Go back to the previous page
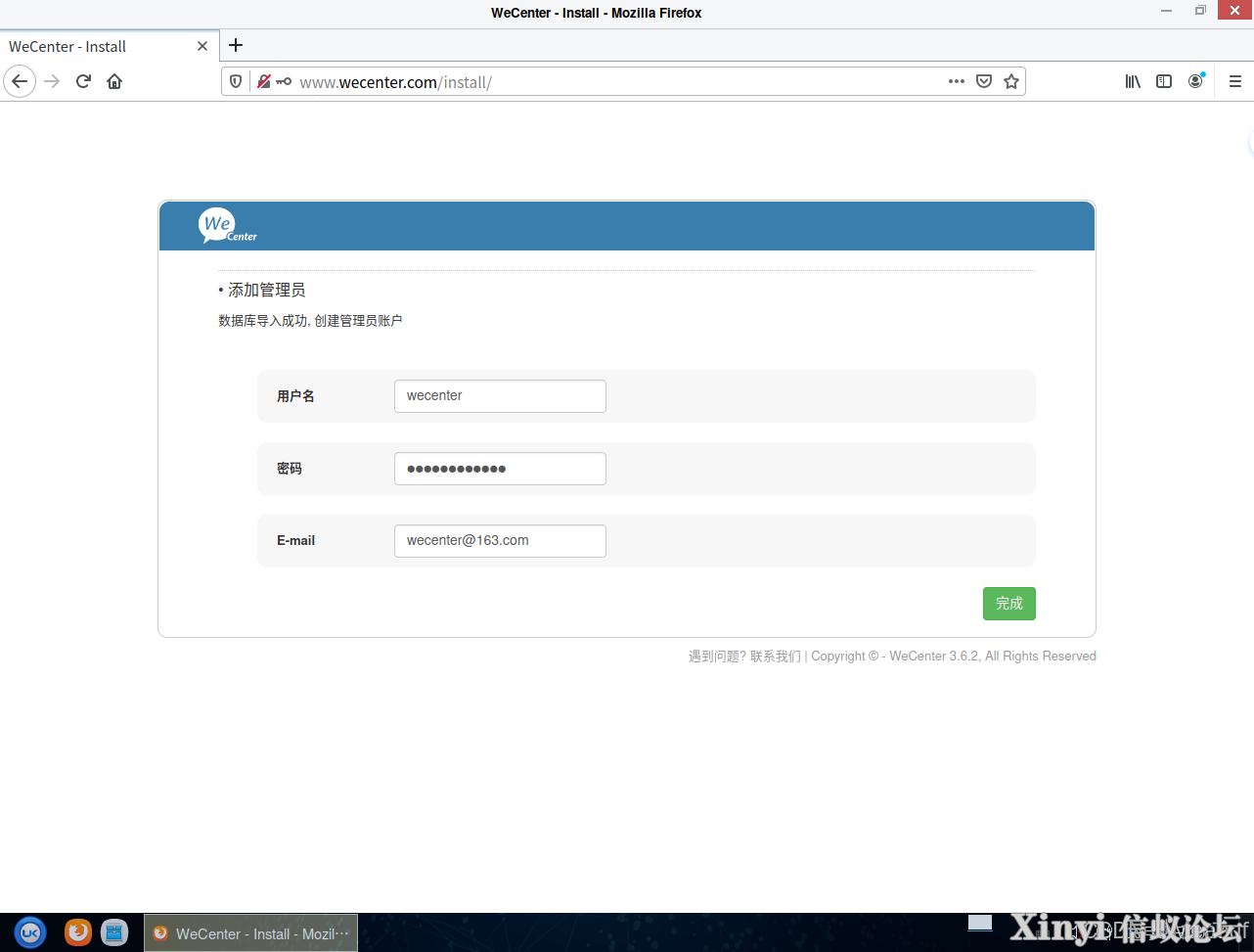Screen dimensions: 1254x952 (x=20, y=81)
